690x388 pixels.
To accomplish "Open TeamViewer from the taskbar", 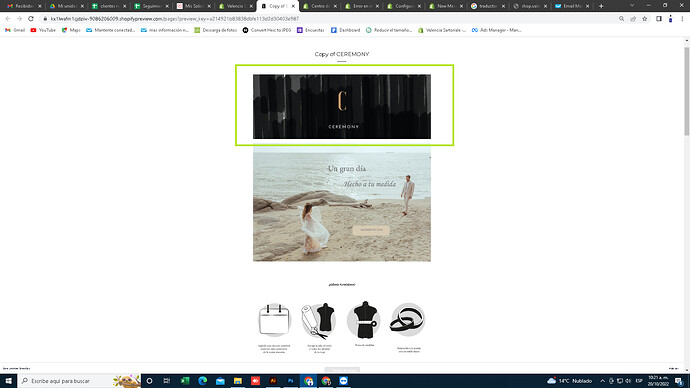I will pos(344,381).
